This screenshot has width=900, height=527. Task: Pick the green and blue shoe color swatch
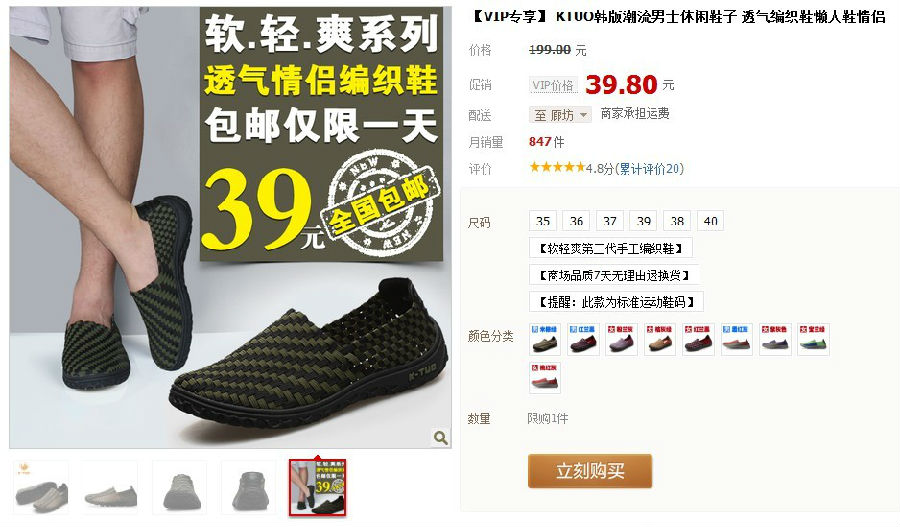click(x=813, y=339)
